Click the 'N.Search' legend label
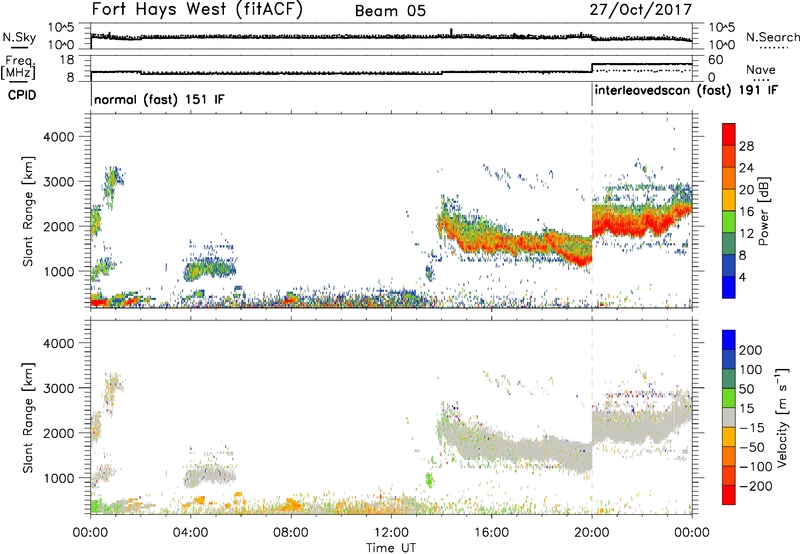 pyautogui.click(x=772, y=37)
